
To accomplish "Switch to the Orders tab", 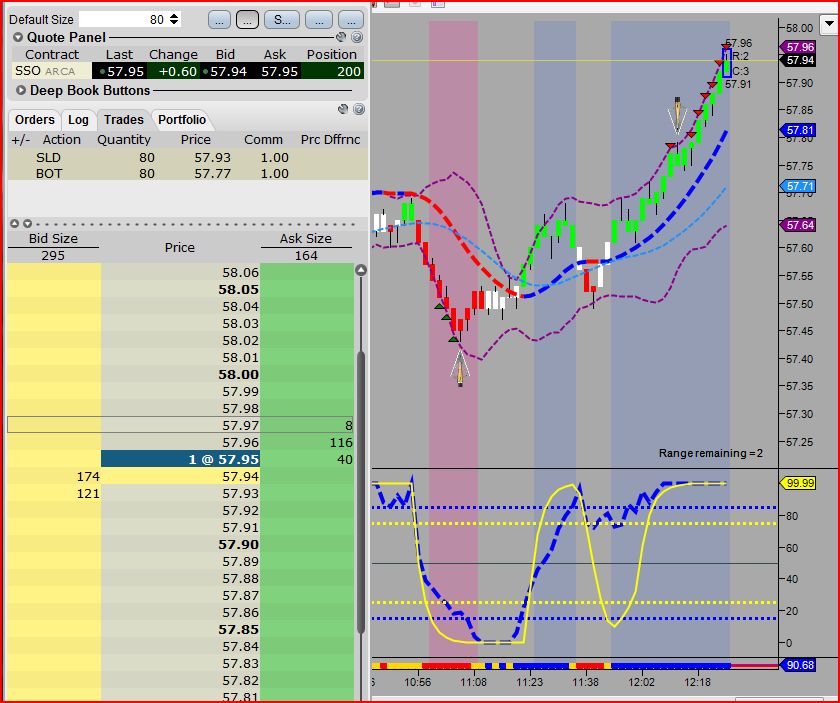I will [34, 119].
